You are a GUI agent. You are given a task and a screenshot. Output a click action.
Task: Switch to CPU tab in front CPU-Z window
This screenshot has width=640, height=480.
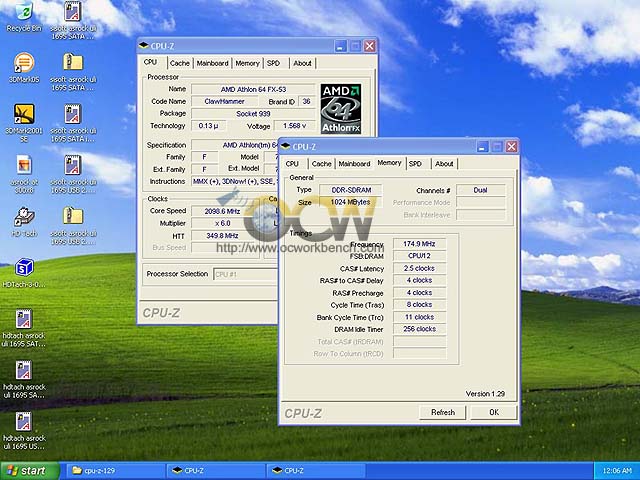292,164
